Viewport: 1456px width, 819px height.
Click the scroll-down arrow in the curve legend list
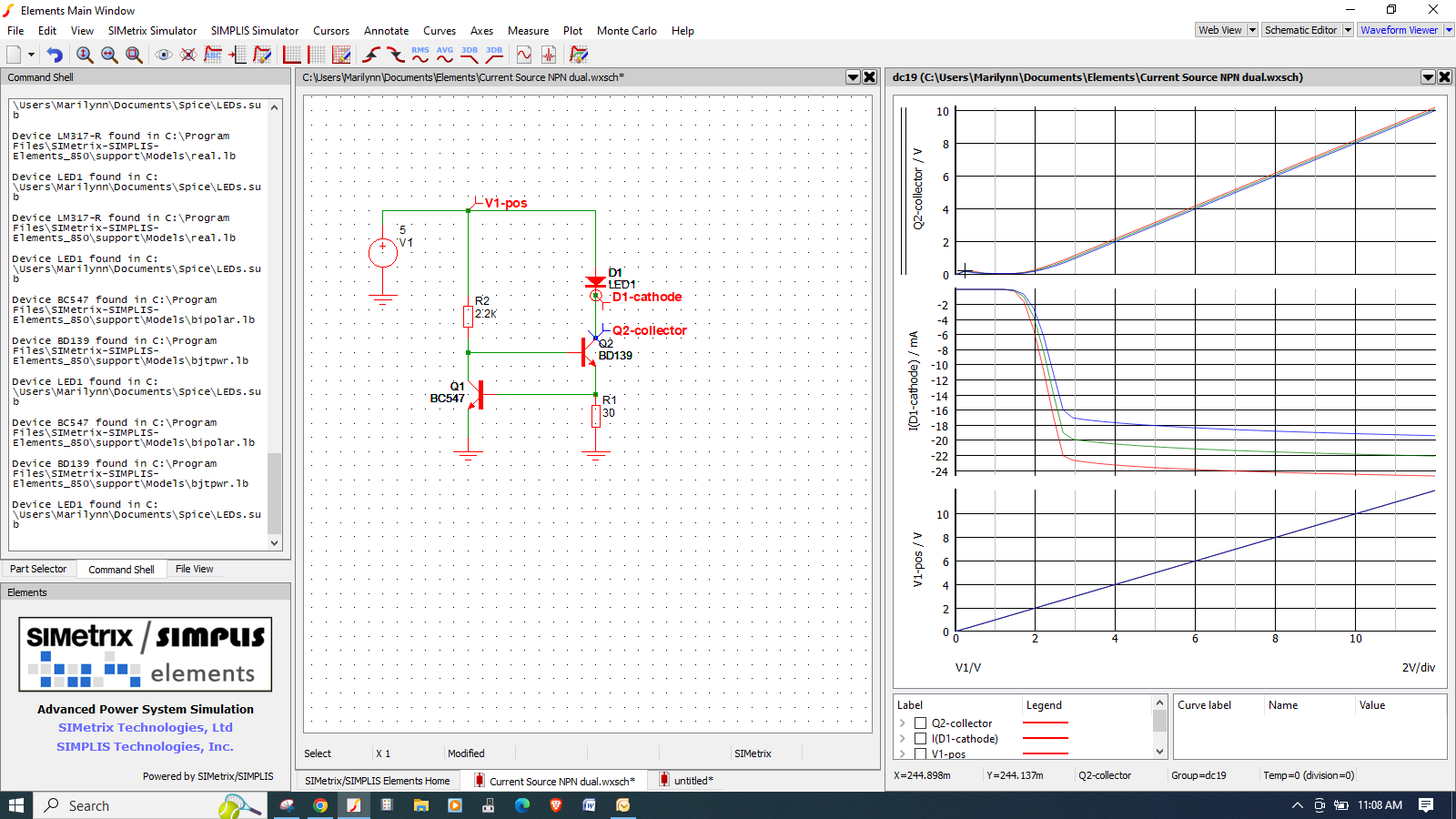(1159, 752)
